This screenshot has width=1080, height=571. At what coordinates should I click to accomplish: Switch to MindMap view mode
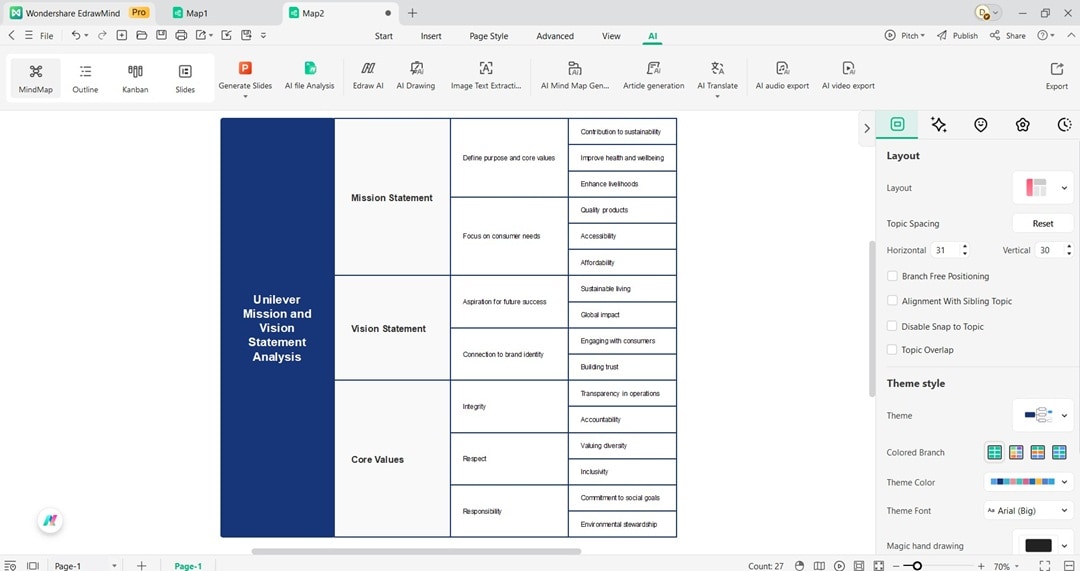click(x=36, y=78)
